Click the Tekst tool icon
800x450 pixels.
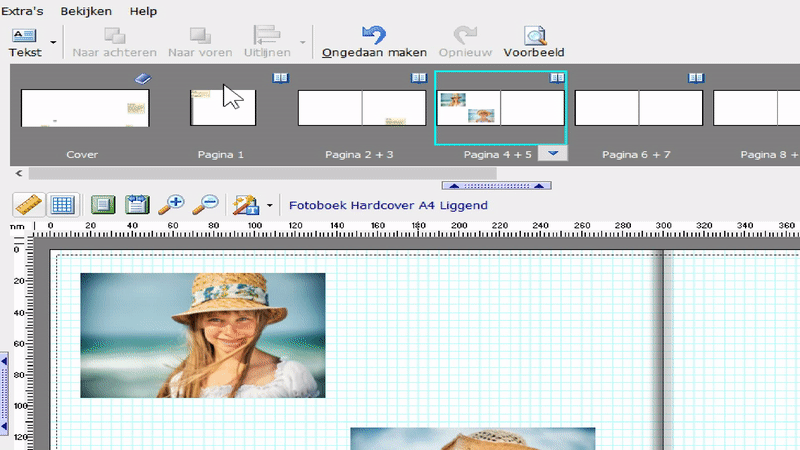click(24, 36)
